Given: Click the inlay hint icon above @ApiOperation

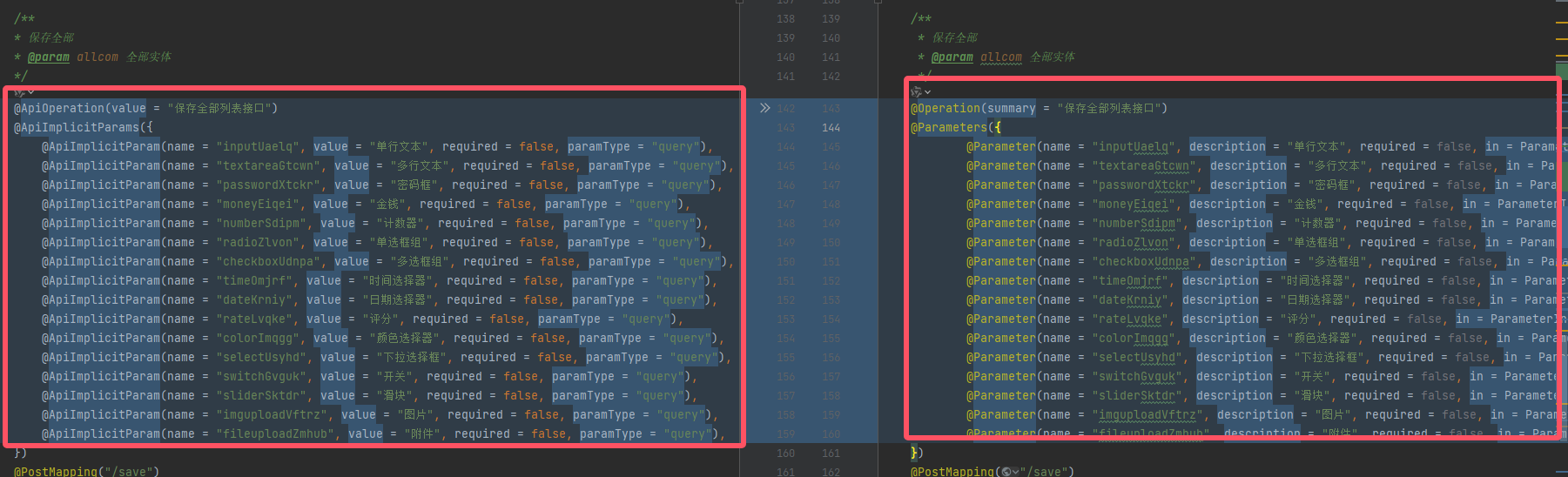Looking at the screenshot, I should point(19,91).
